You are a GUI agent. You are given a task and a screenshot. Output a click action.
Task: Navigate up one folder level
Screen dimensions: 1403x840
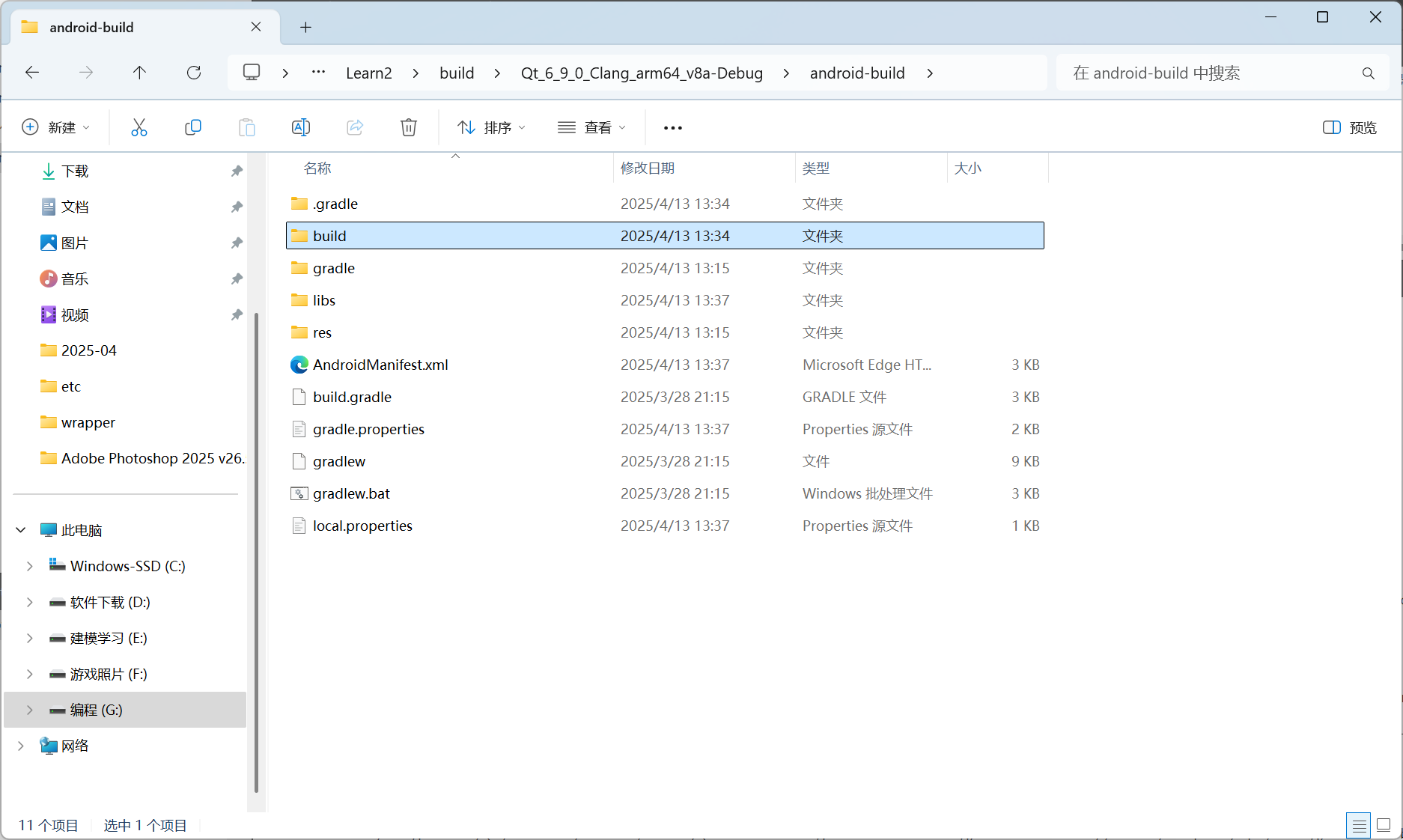point(139,73)
